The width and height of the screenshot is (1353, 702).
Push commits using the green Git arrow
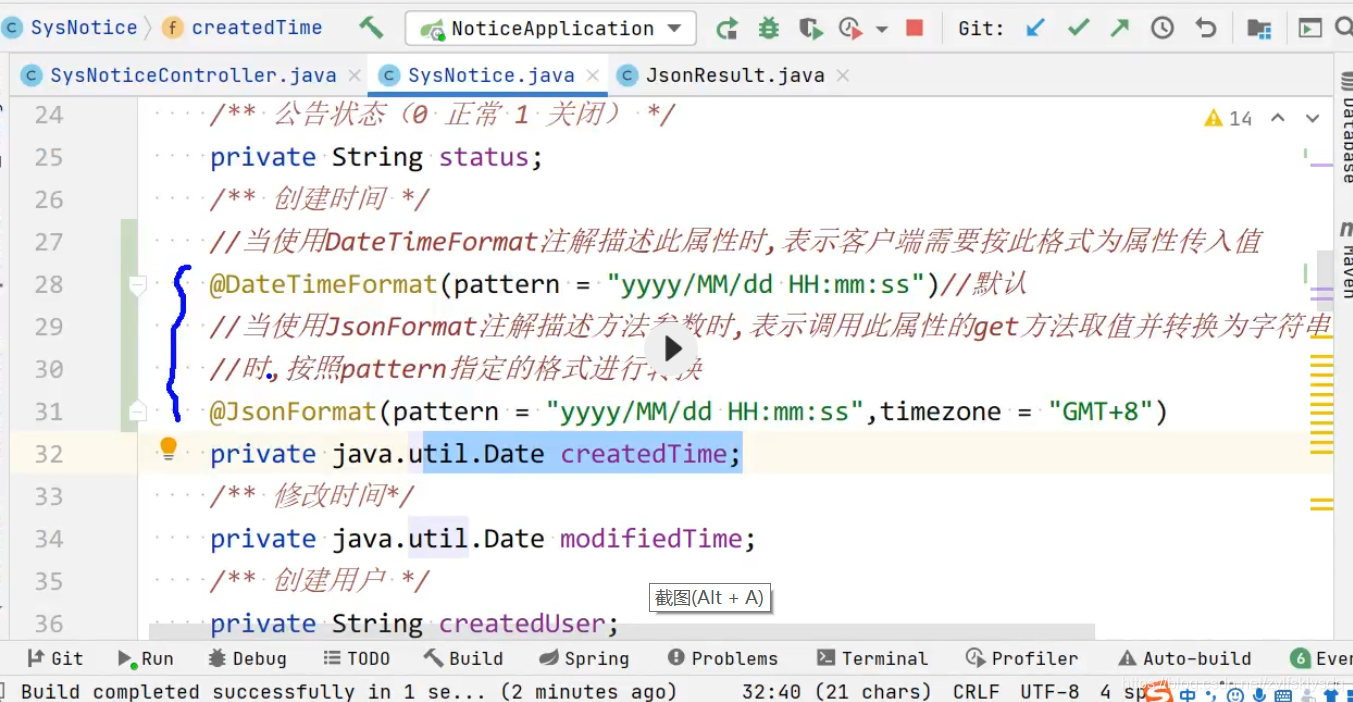point(1120,28)
